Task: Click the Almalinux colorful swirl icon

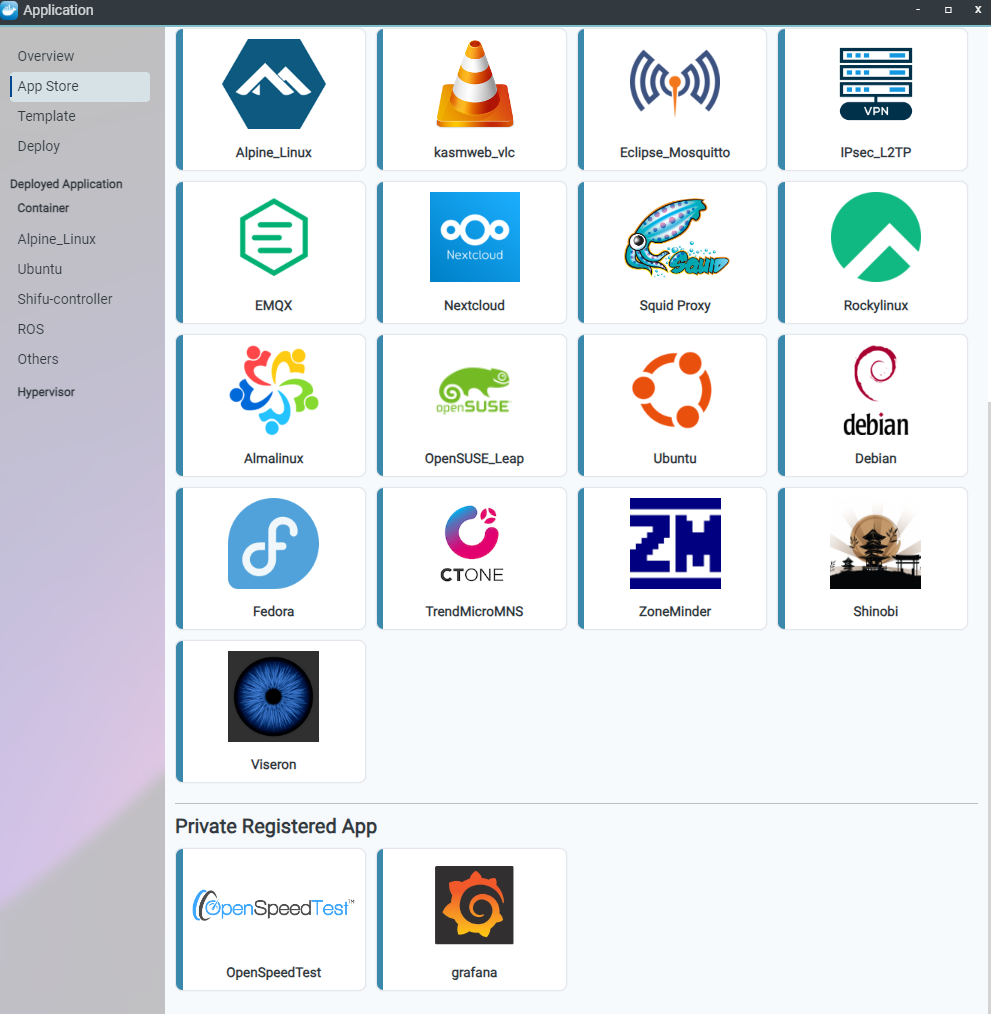Action: pyautogui.click(x=274, y=390)
